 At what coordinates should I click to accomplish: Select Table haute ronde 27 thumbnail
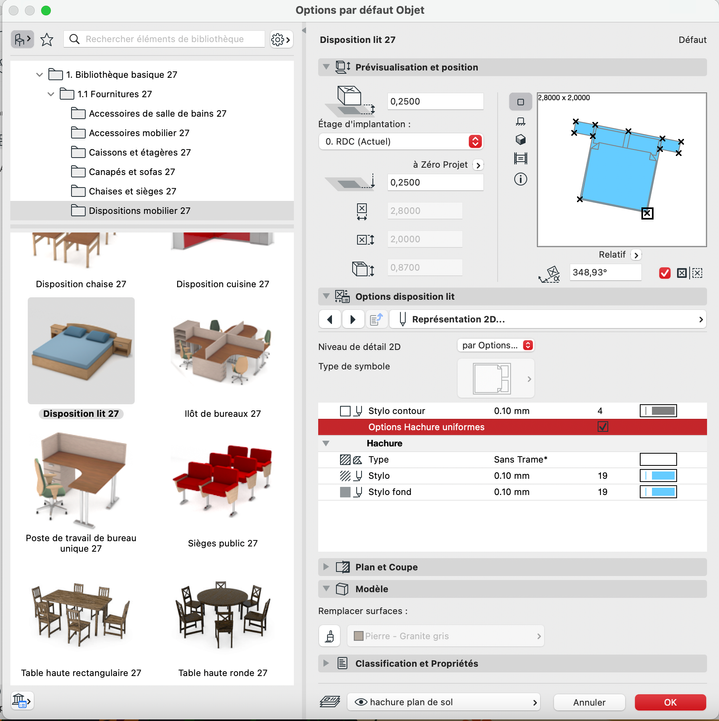223,614
